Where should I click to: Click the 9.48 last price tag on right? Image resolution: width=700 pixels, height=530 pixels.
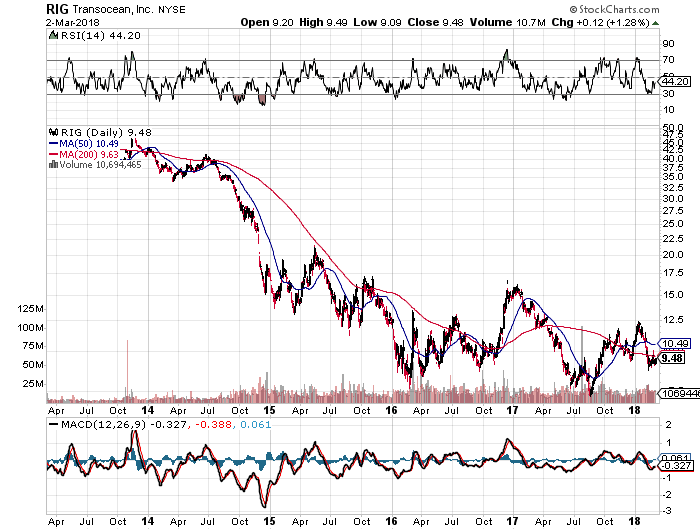[672, 358]
